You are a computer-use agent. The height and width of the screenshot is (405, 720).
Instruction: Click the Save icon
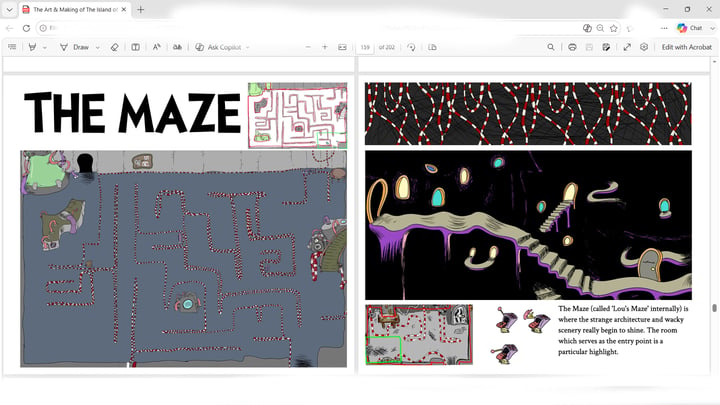[589, 47]
